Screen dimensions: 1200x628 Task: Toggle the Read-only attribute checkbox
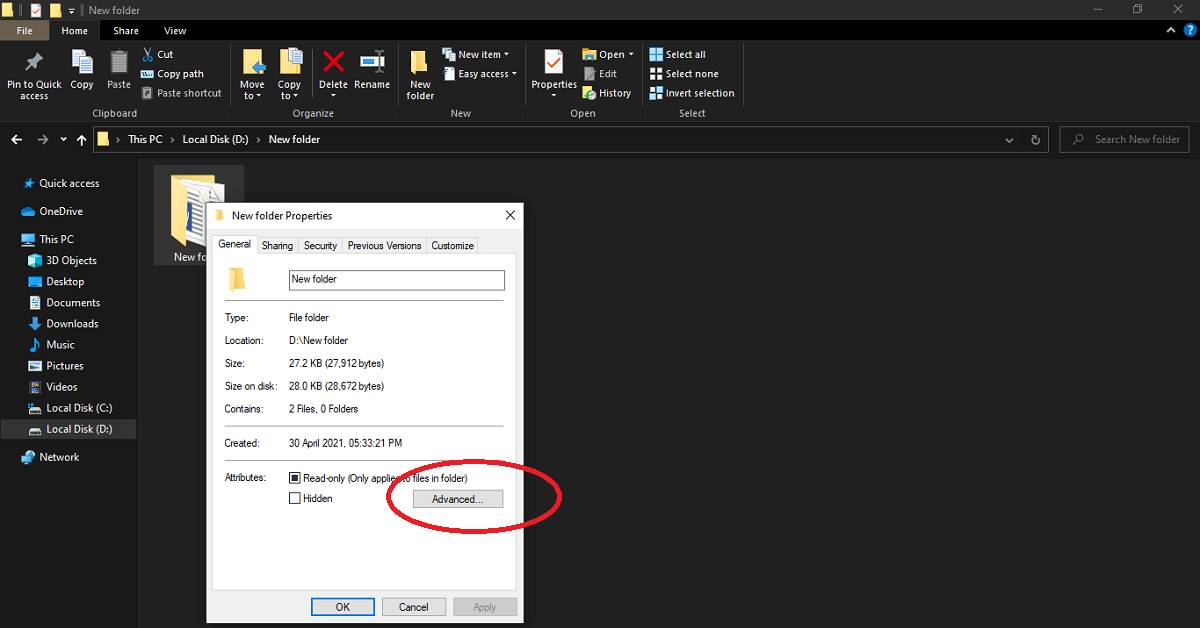coord(295,478)
